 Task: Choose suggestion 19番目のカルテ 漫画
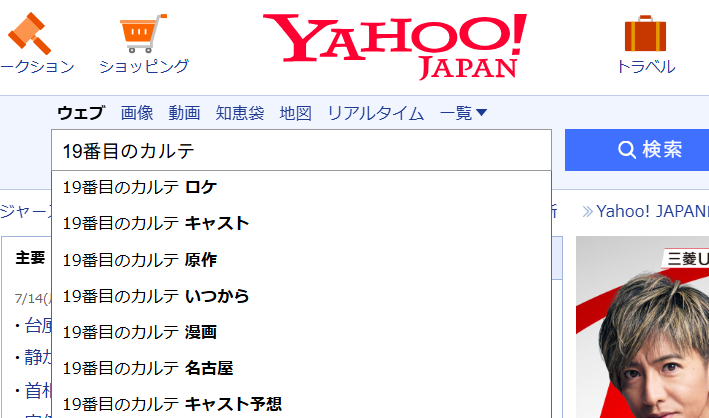coord(302,332)
